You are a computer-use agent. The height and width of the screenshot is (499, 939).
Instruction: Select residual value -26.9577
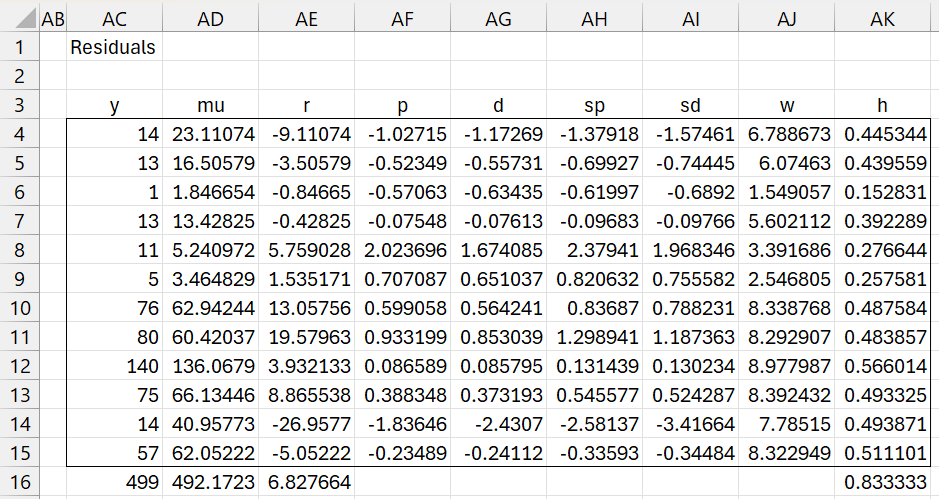(x=307, y=424)
